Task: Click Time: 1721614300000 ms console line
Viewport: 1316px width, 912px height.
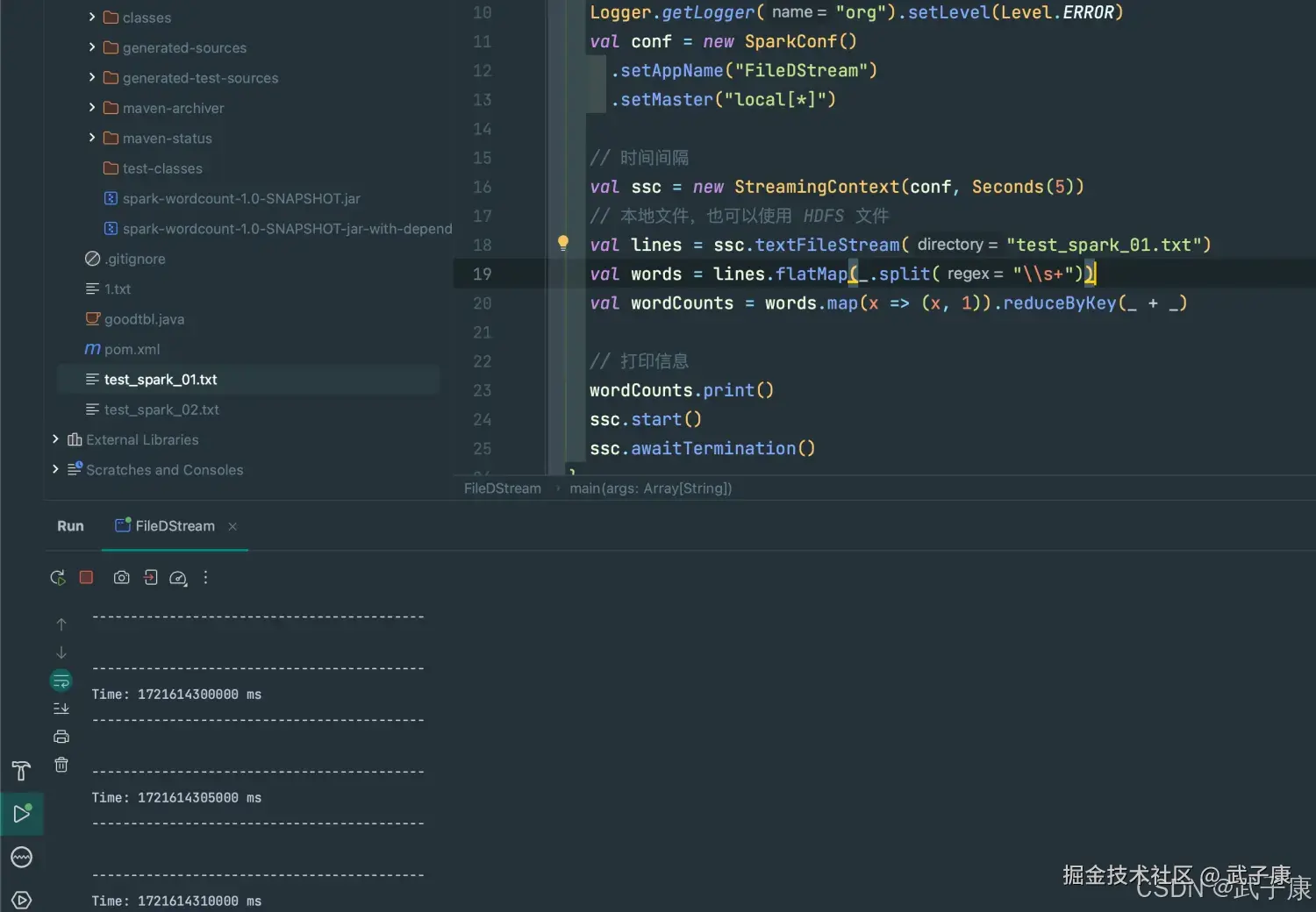Action: (x=176, y=695)
